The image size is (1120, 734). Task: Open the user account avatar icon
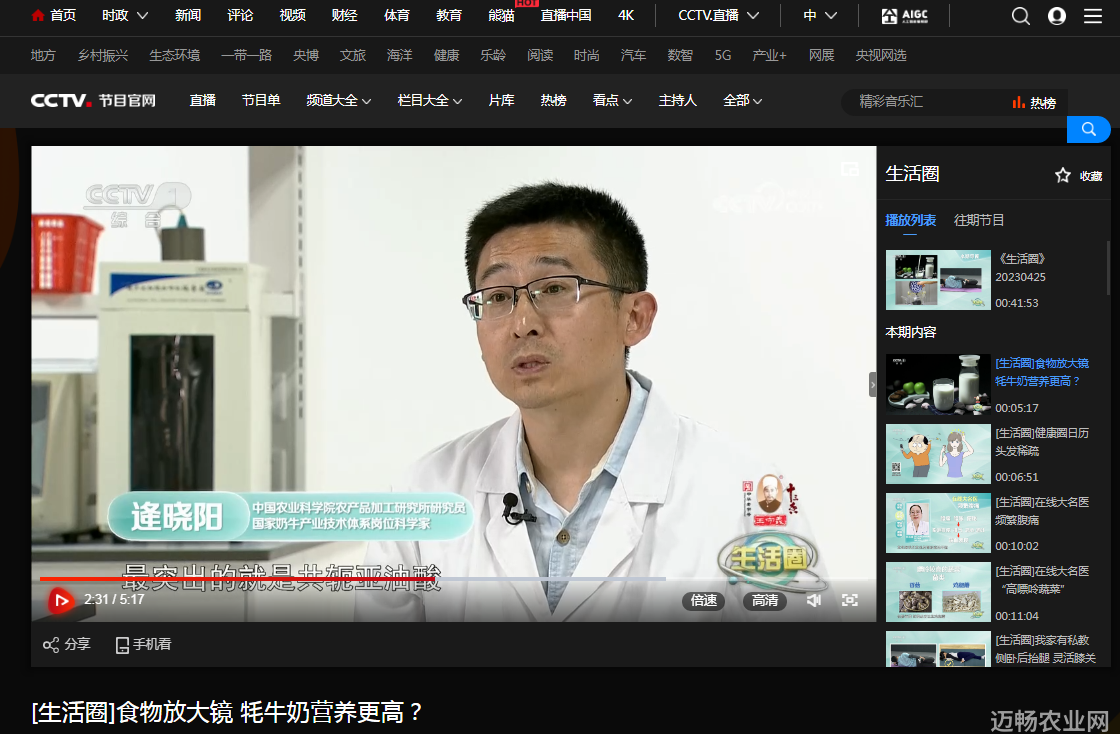coord(1056,16)
